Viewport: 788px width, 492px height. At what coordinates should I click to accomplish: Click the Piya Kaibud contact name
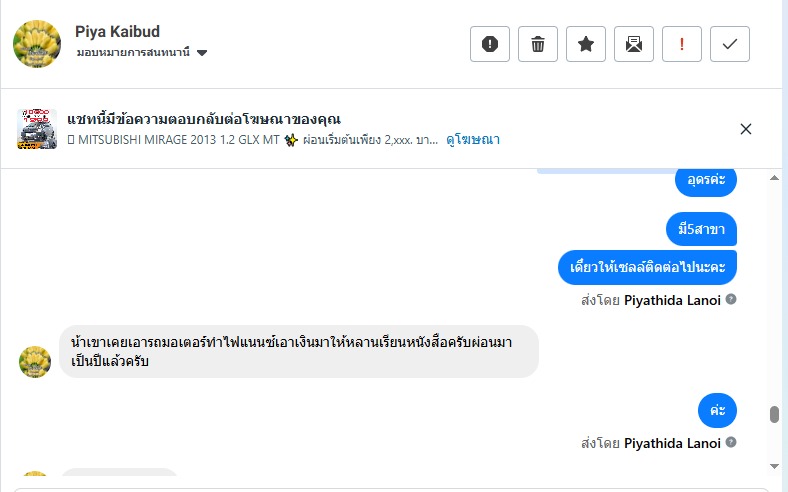(x=117, y=32)
